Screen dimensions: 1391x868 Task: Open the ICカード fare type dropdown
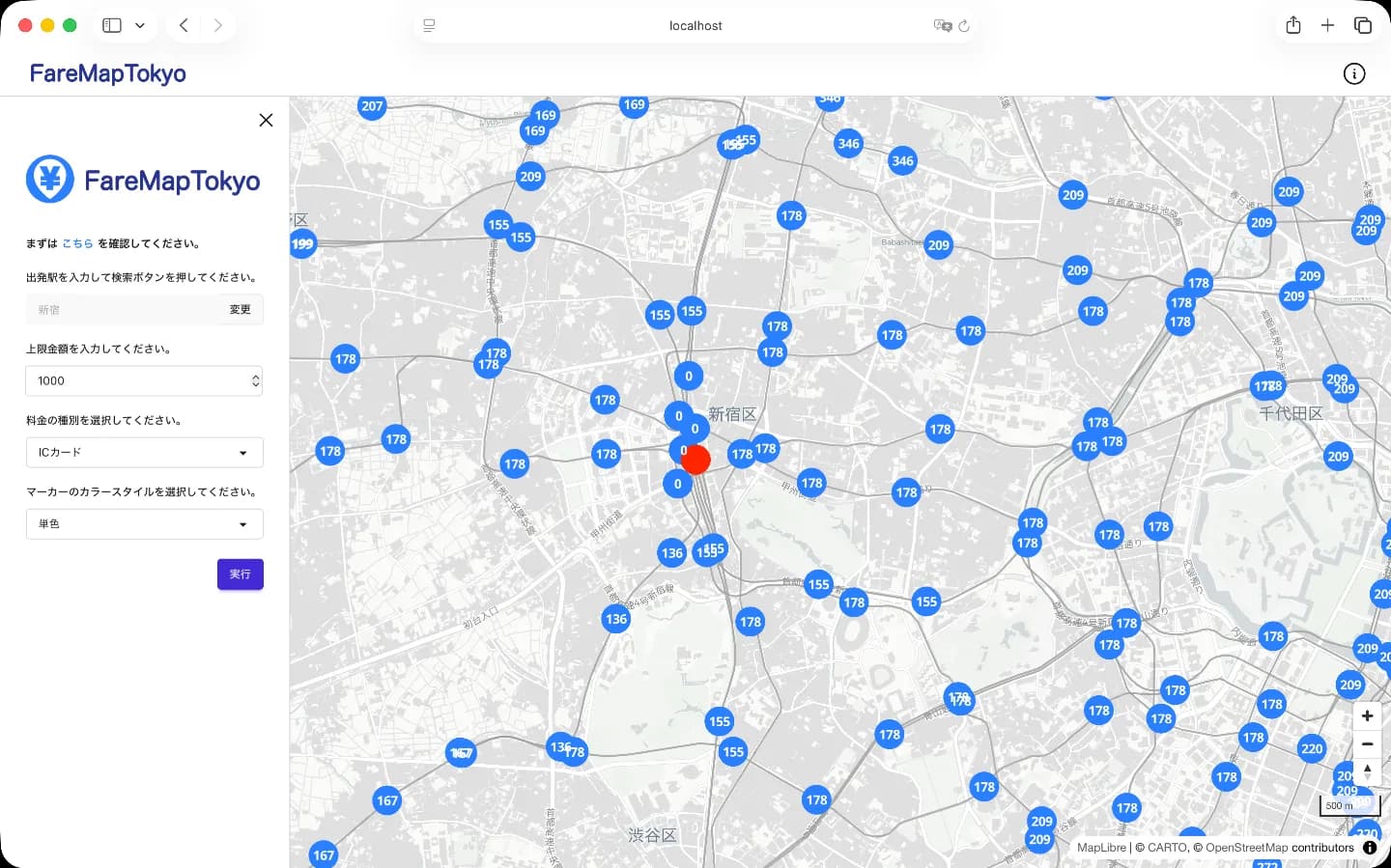144,452
